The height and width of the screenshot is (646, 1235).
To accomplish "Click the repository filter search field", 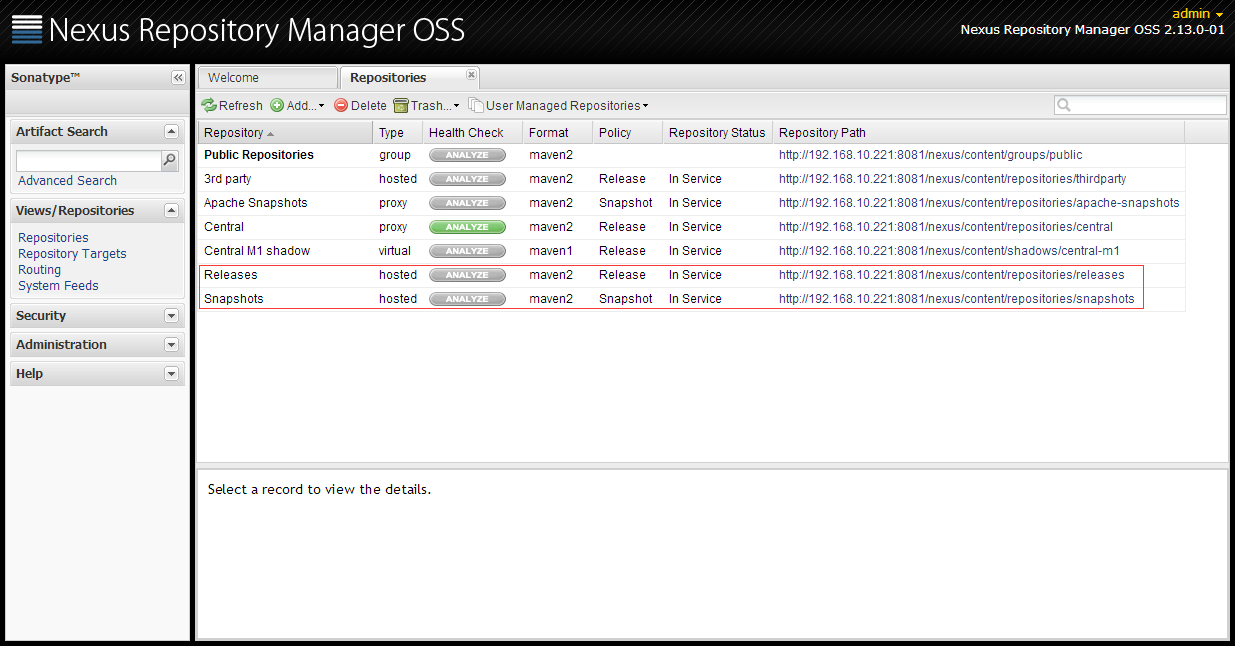I will point(1149,105).
